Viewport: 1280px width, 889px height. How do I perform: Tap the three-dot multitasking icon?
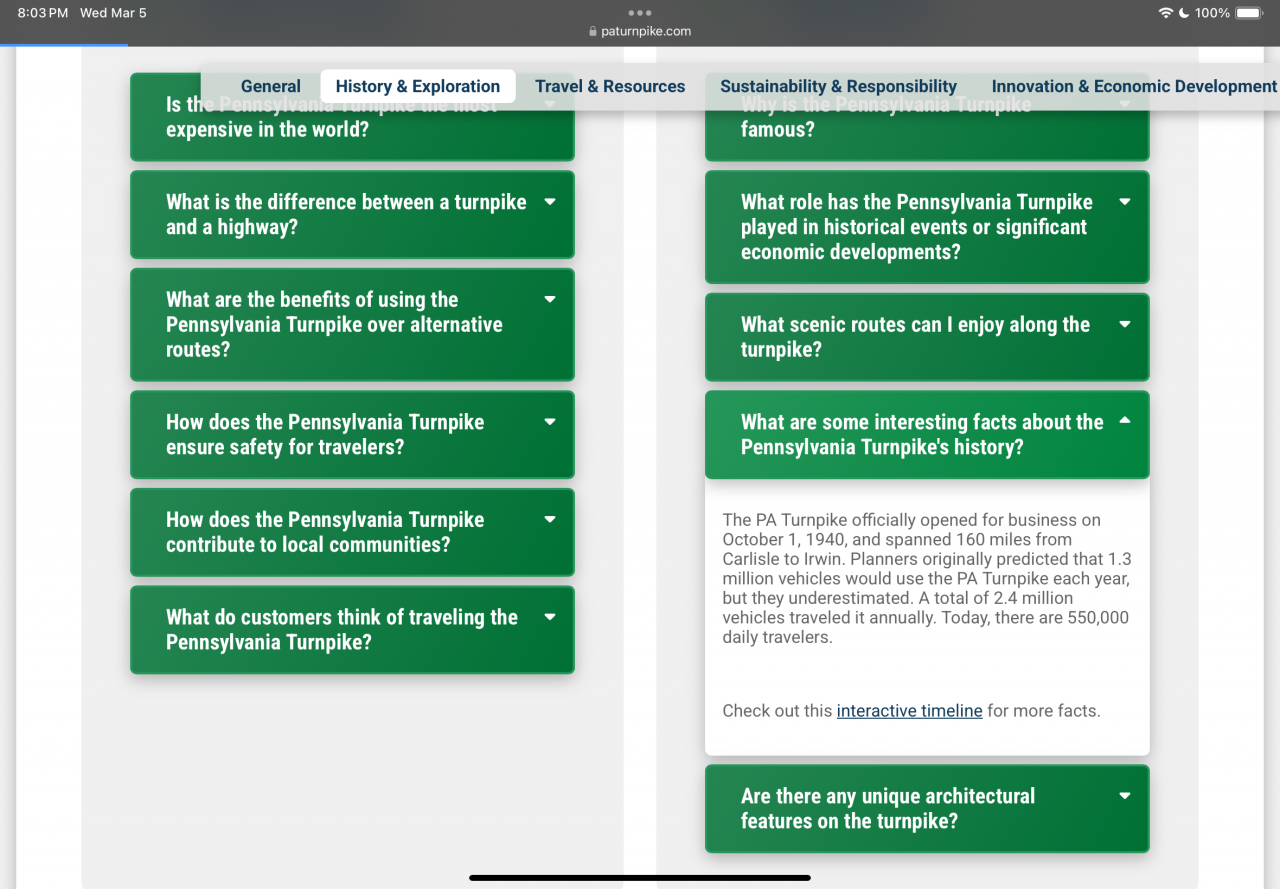(640, 13)
